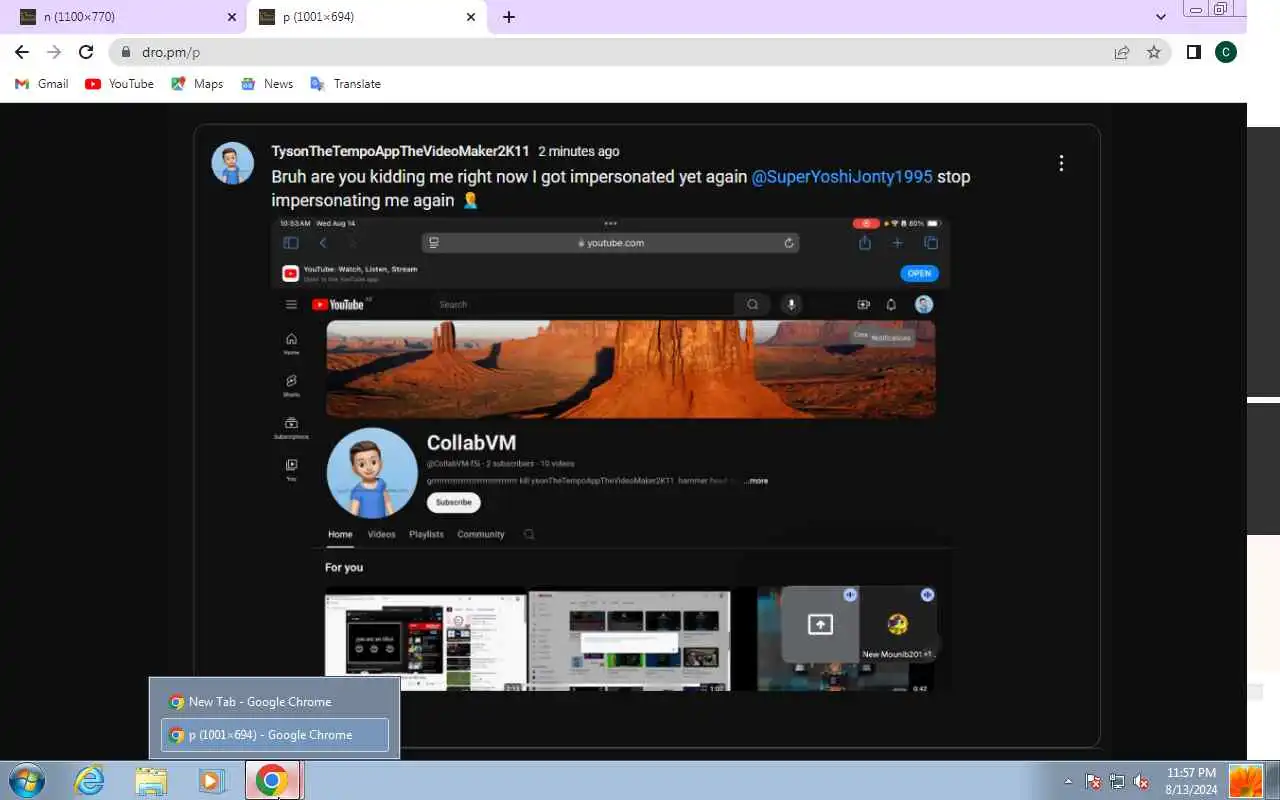
Task: Click the Safari share icon
Action: pyautogui.click(x=865, y=243)
